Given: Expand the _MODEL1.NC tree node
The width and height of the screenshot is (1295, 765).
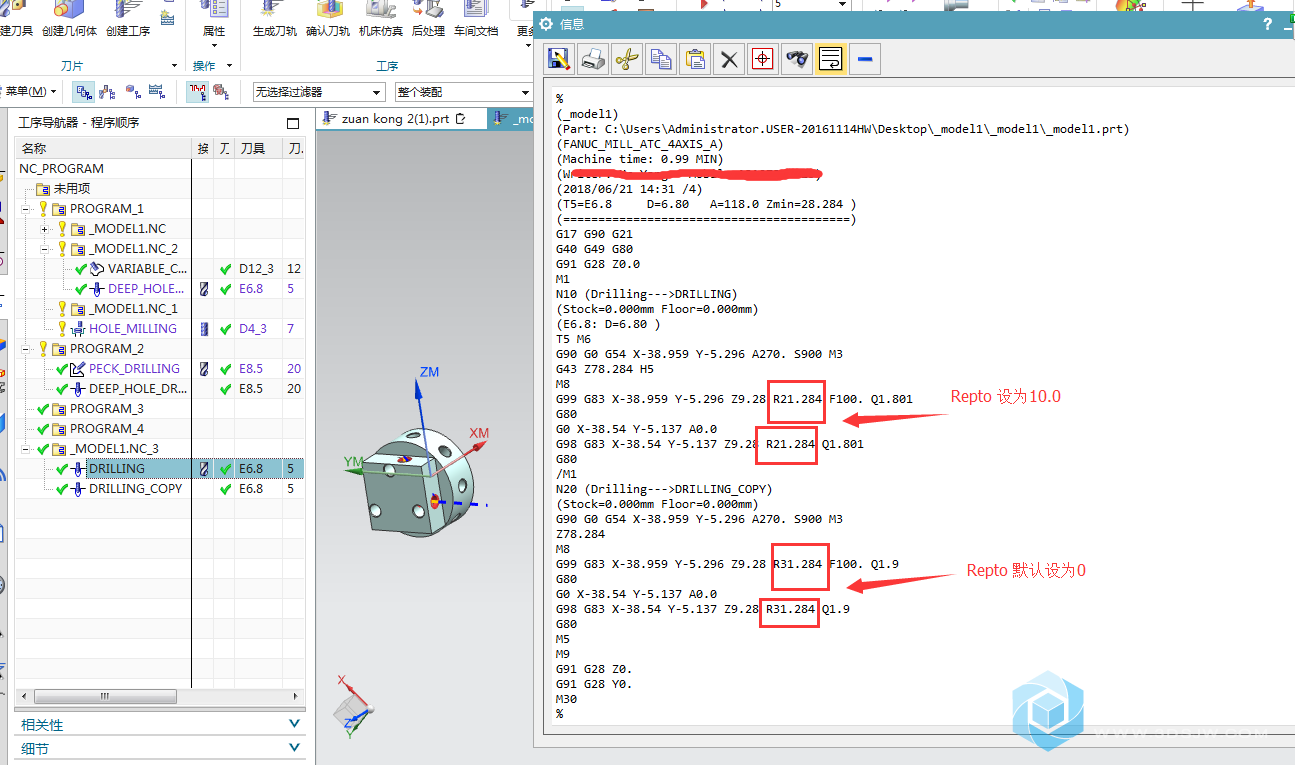Looking at the screenshot, I should [x=45, y=229].
